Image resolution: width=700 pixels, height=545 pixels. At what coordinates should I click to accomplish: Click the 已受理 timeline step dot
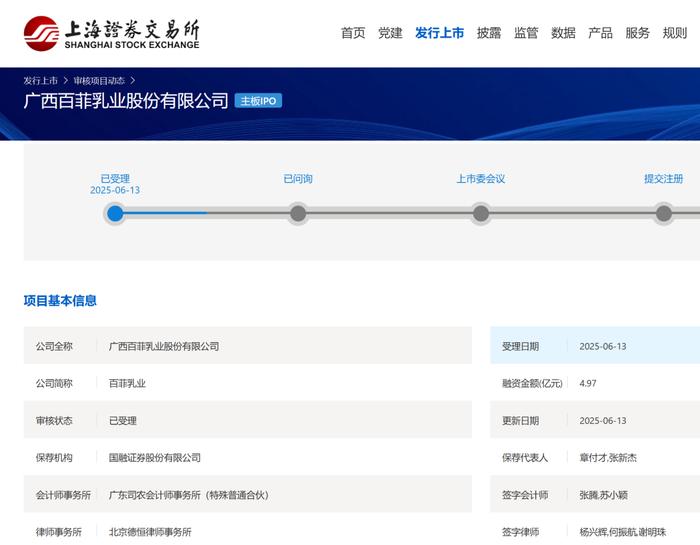tap(115, 213)
